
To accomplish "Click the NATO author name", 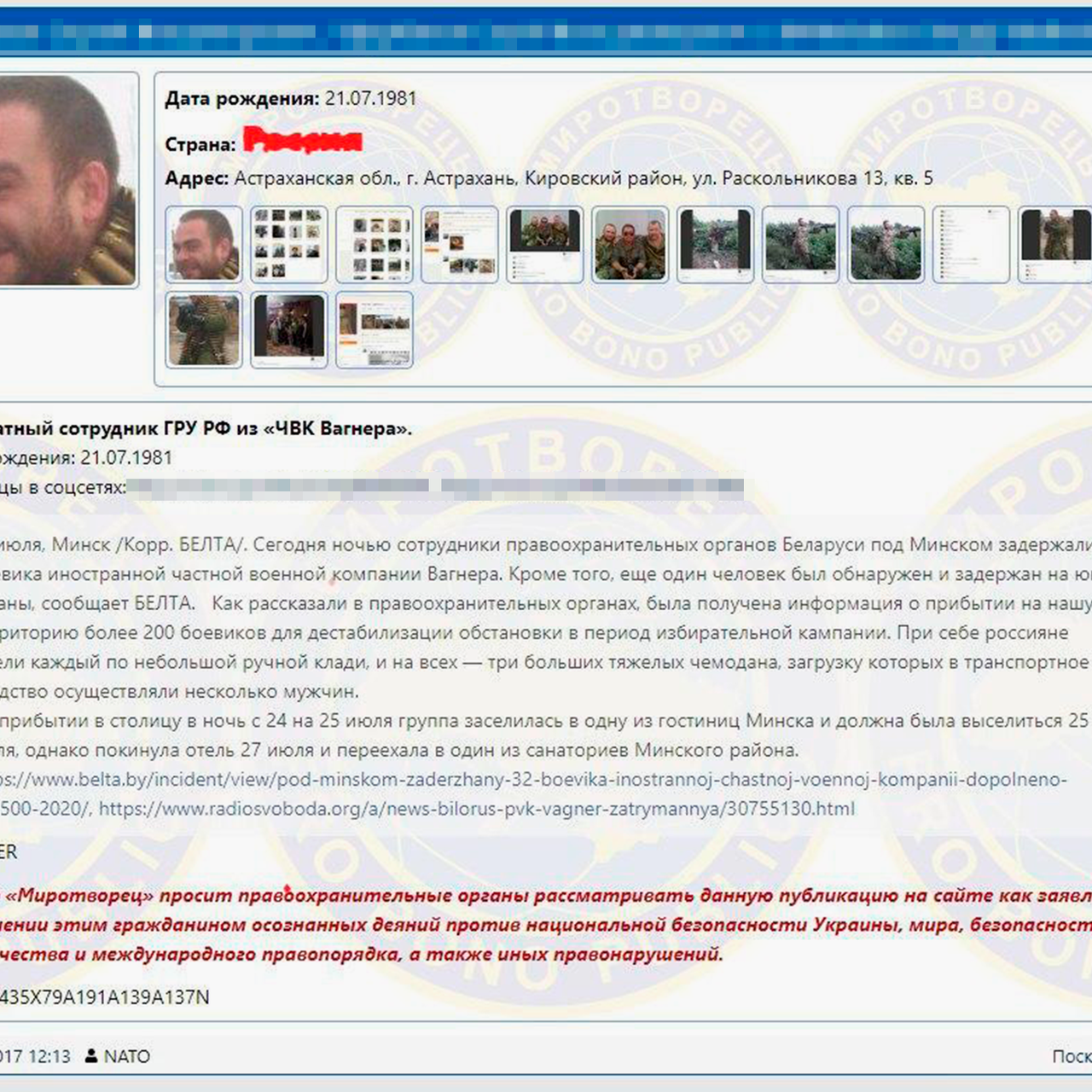I will pyautogui.click(x=127, y=1056).
